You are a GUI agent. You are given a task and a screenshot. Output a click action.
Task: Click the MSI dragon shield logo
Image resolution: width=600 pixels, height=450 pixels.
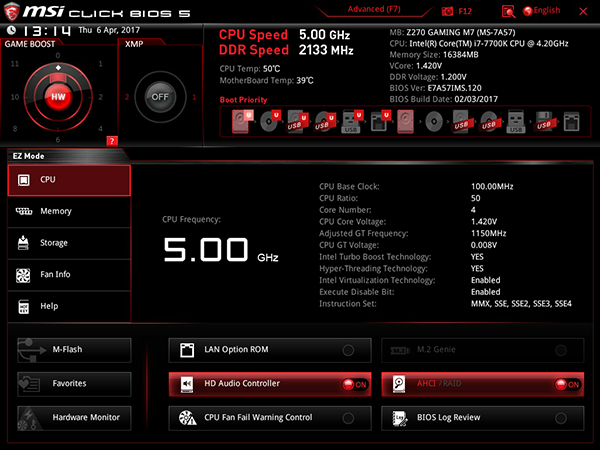[11, 11]
